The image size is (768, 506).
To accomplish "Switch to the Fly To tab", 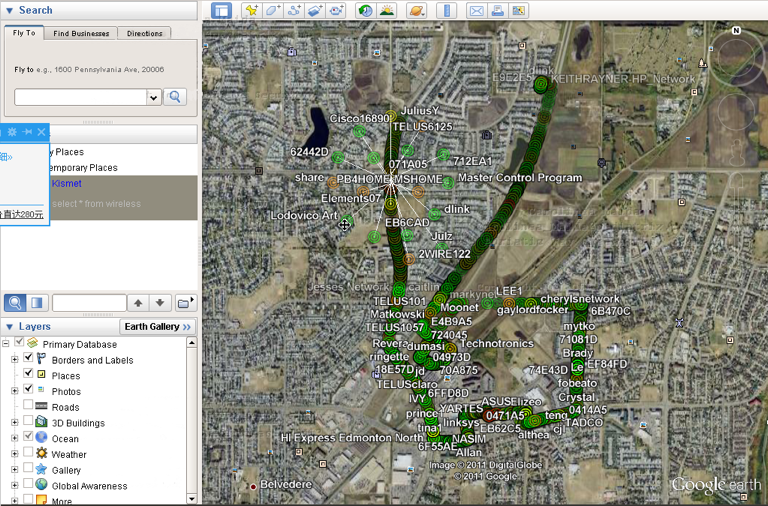I will click(24, 33).
